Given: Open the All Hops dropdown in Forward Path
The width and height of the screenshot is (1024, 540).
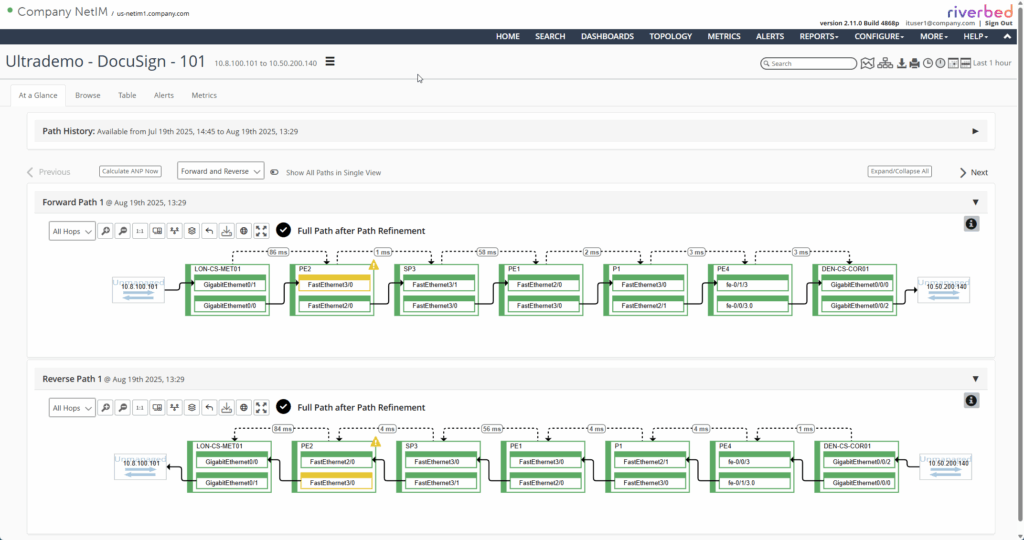Looking at the screenshot, I should pyautogui.click(x=72, y=231).
